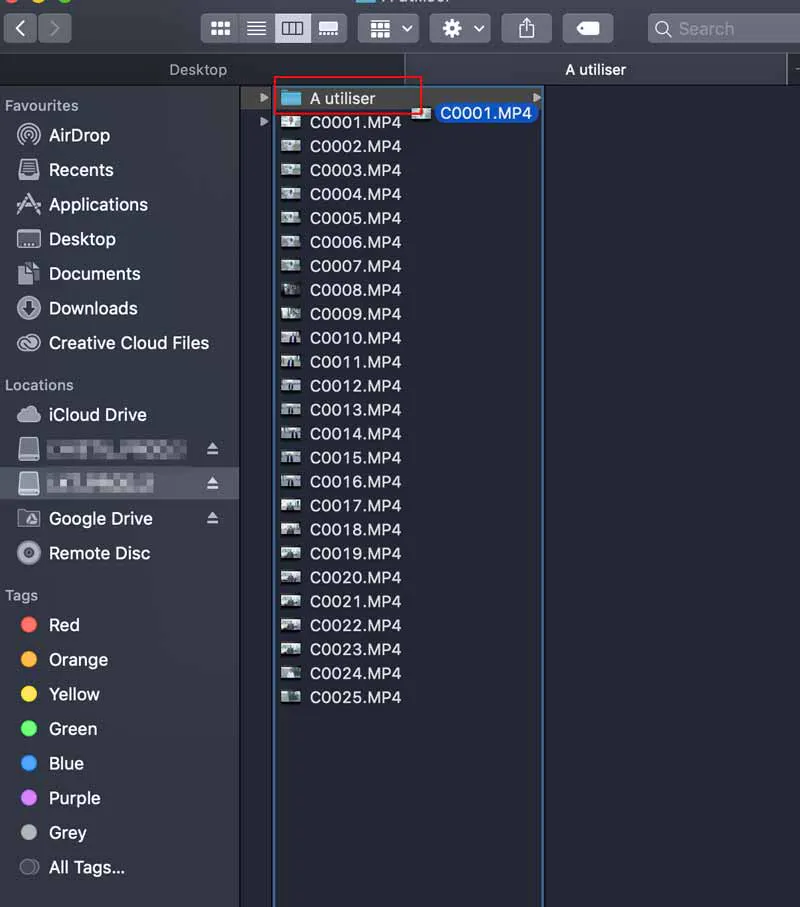Click the Search field
Screen dimensions: 800x907
(x=724, y=29)
